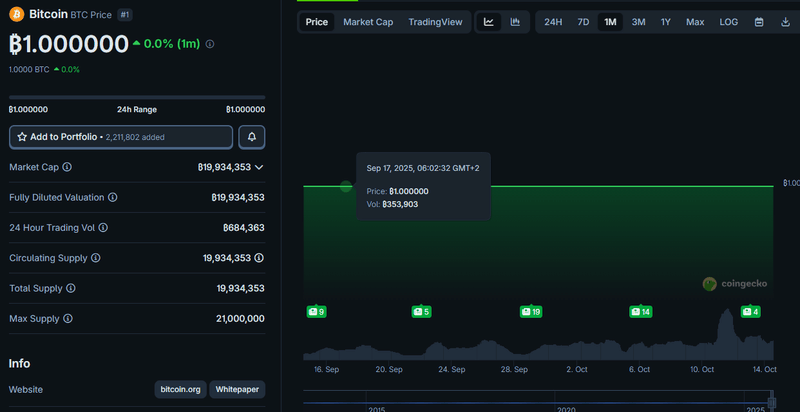Open the news marker labeled 5
Image resolution: width=800 pixels, height=412 pixels.
[421, 312]
